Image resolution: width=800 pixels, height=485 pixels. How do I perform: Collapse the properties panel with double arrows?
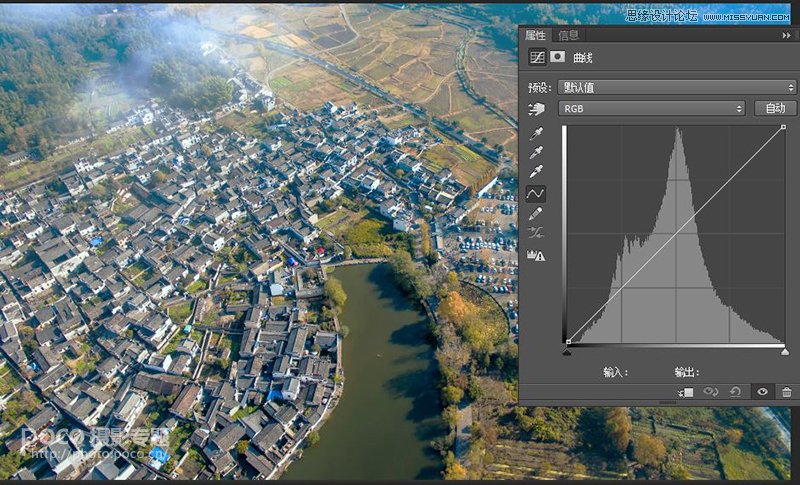click(786, 35)
